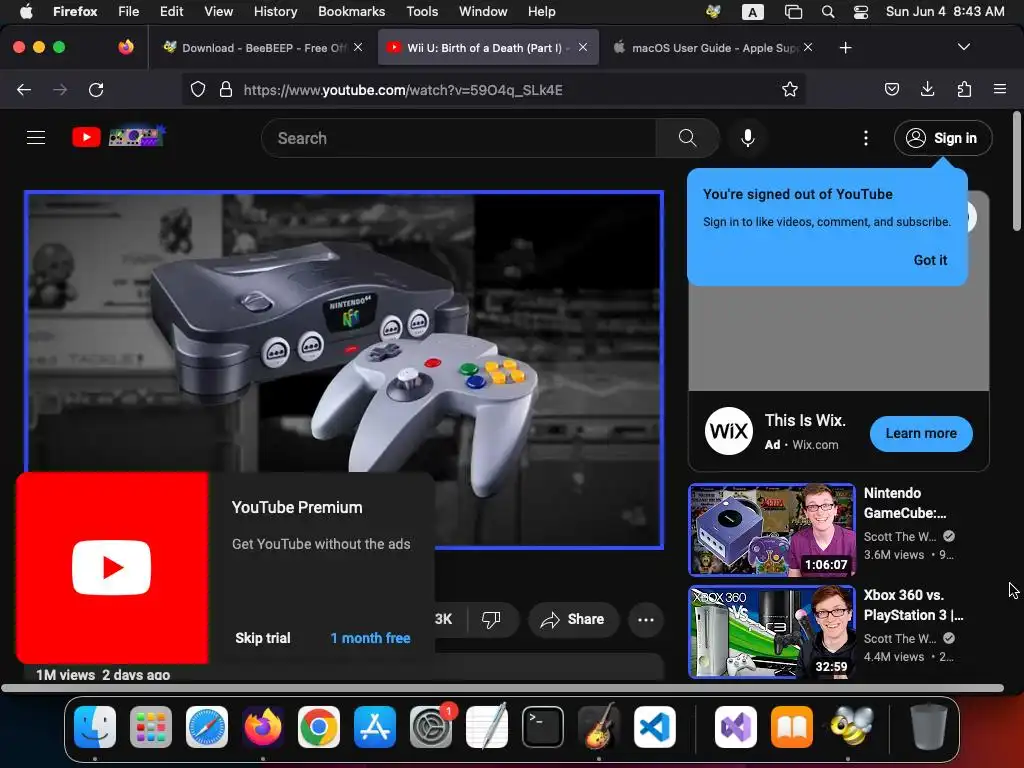Open the Bookmarks menu
The height and width of the screenshot is (768, 1024).
[351, 11]
